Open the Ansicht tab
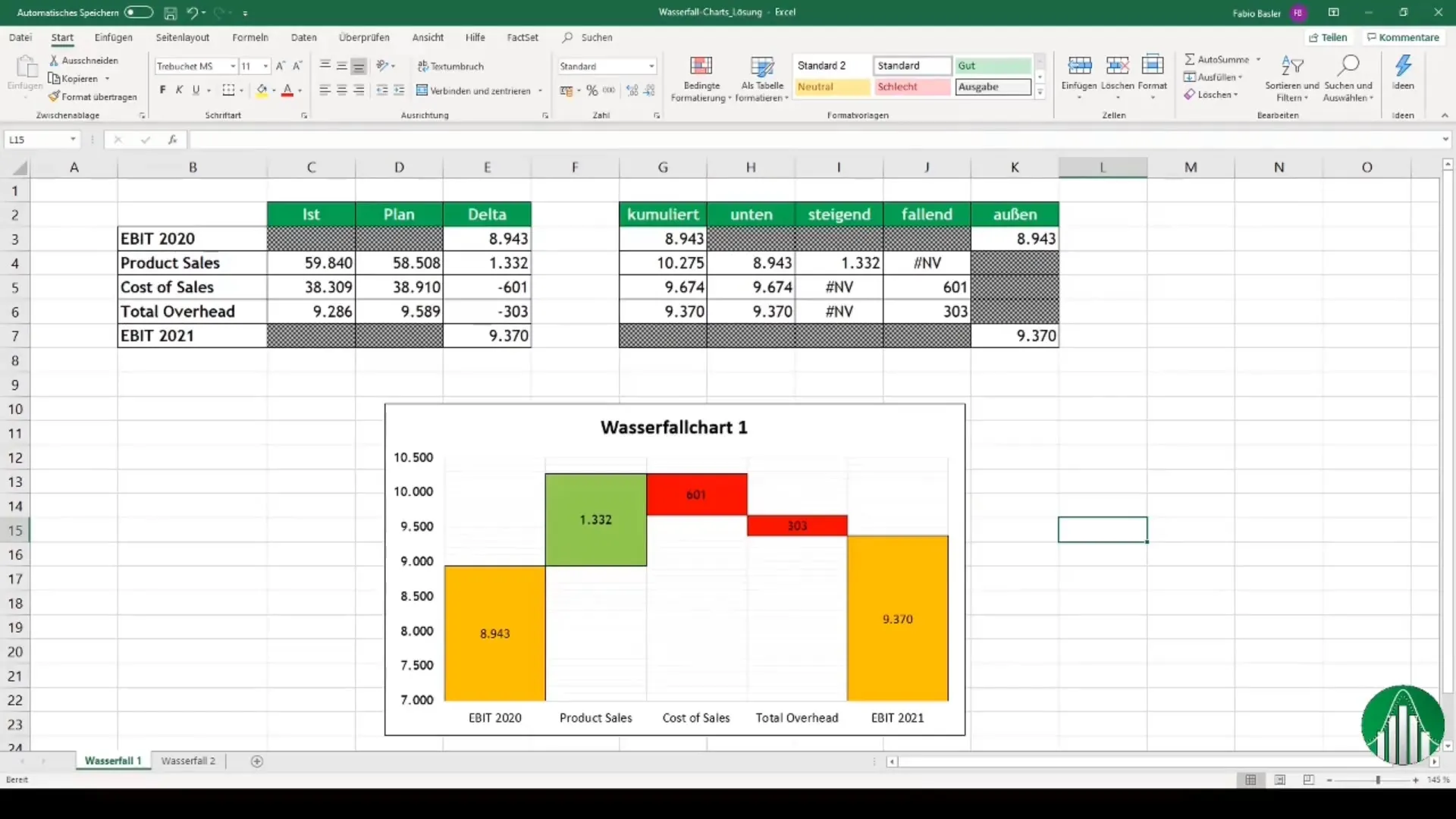This screenshot has height=819, width=1456. click(428, 37)
